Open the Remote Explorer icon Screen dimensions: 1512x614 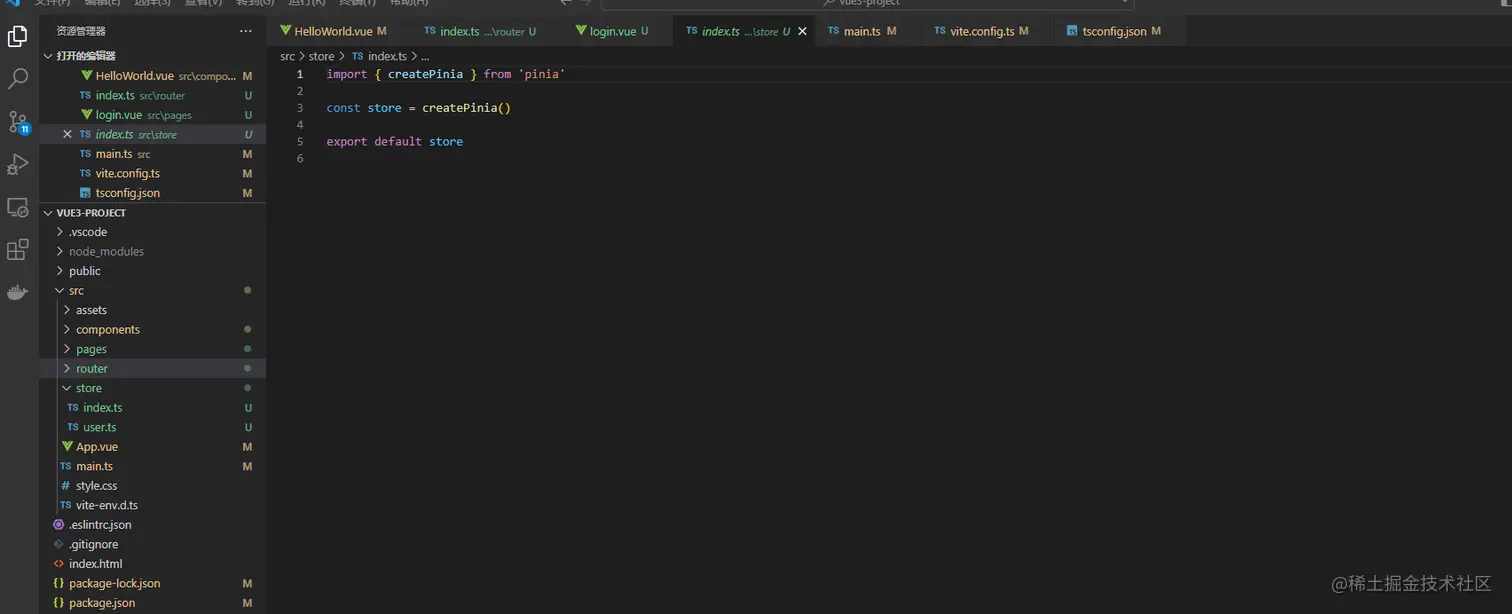16,207
